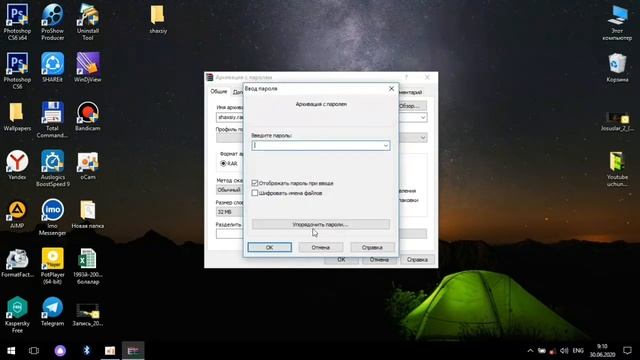Screen dimensions: 640x360
Task: Open Photoshop CS6 x64 desktop shortcut
Action: pos(17,22)
